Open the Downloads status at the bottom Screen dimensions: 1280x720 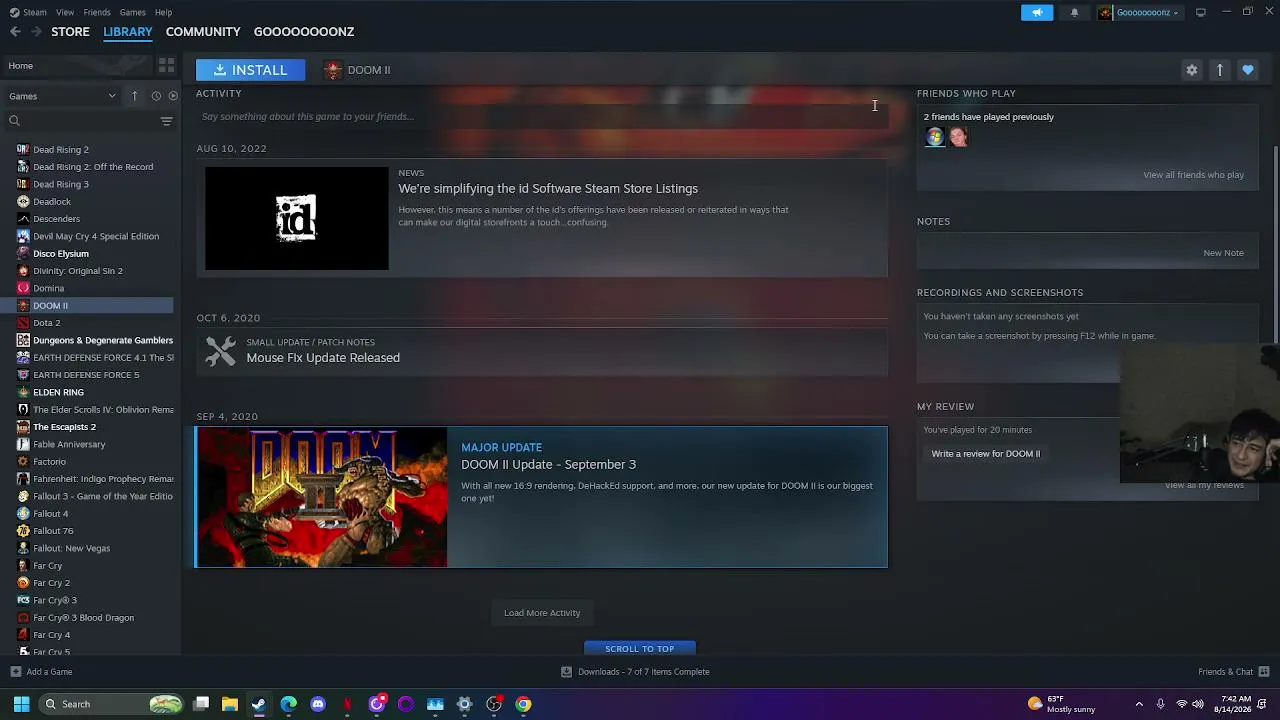click(635, 672)
